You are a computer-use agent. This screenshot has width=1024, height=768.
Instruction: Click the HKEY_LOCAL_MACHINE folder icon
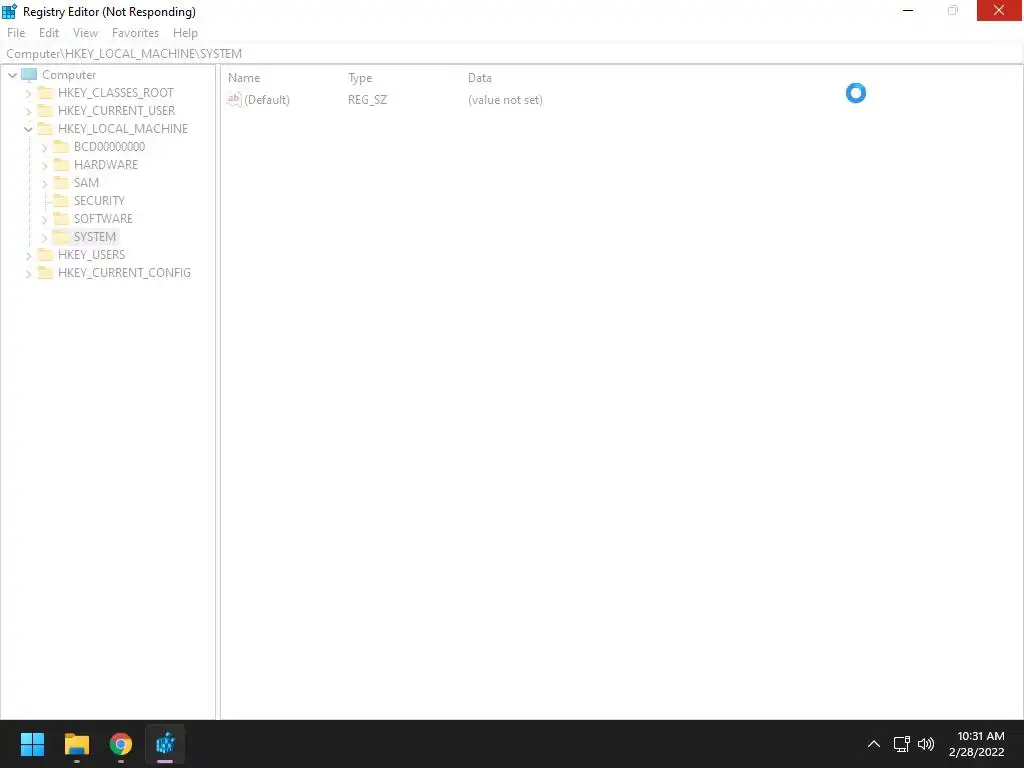coord(45,129)
